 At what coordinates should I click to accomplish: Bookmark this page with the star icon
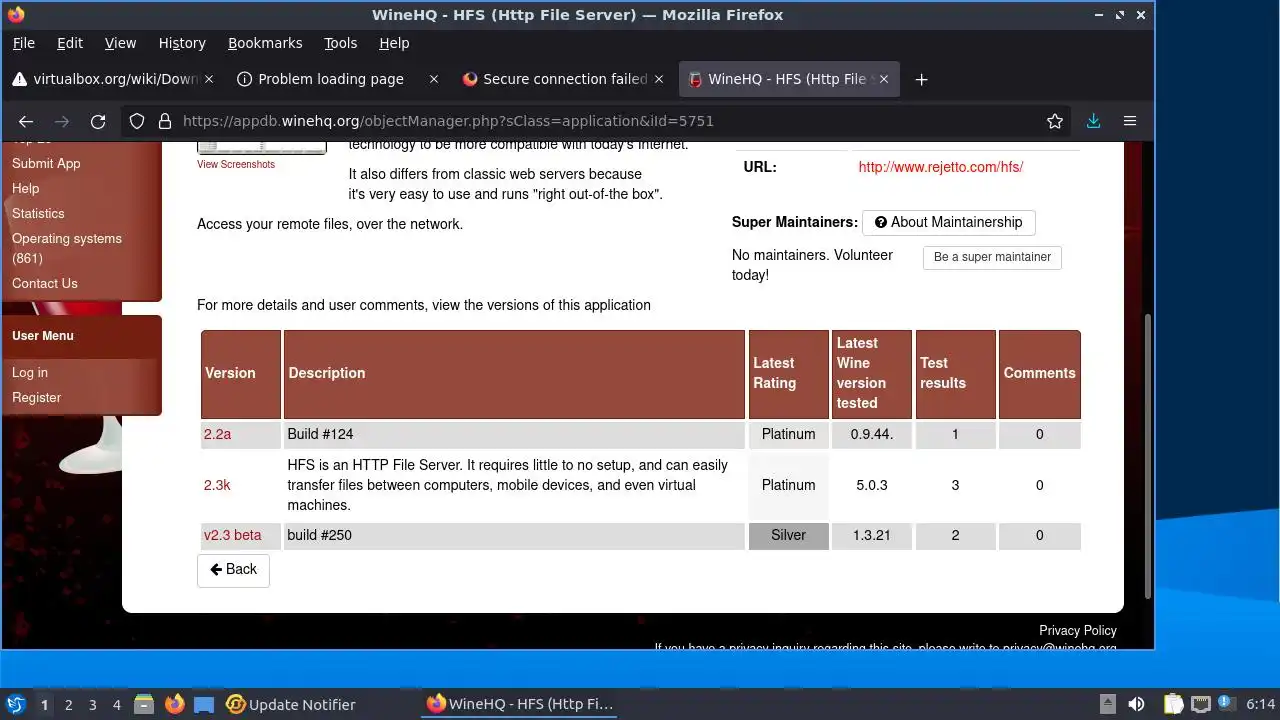point(1055,121)
